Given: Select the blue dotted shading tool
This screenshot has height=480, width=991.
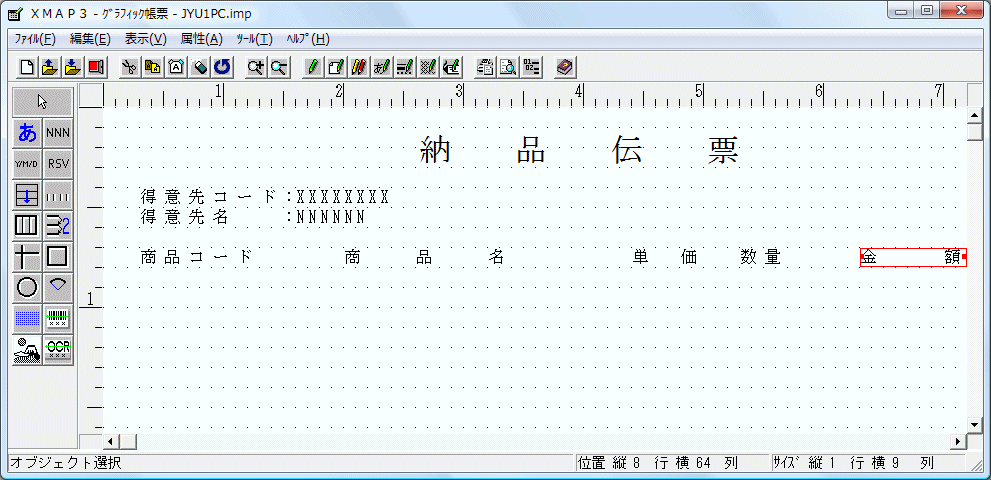Looking at the screenshot, I should (x=28, y=319).
